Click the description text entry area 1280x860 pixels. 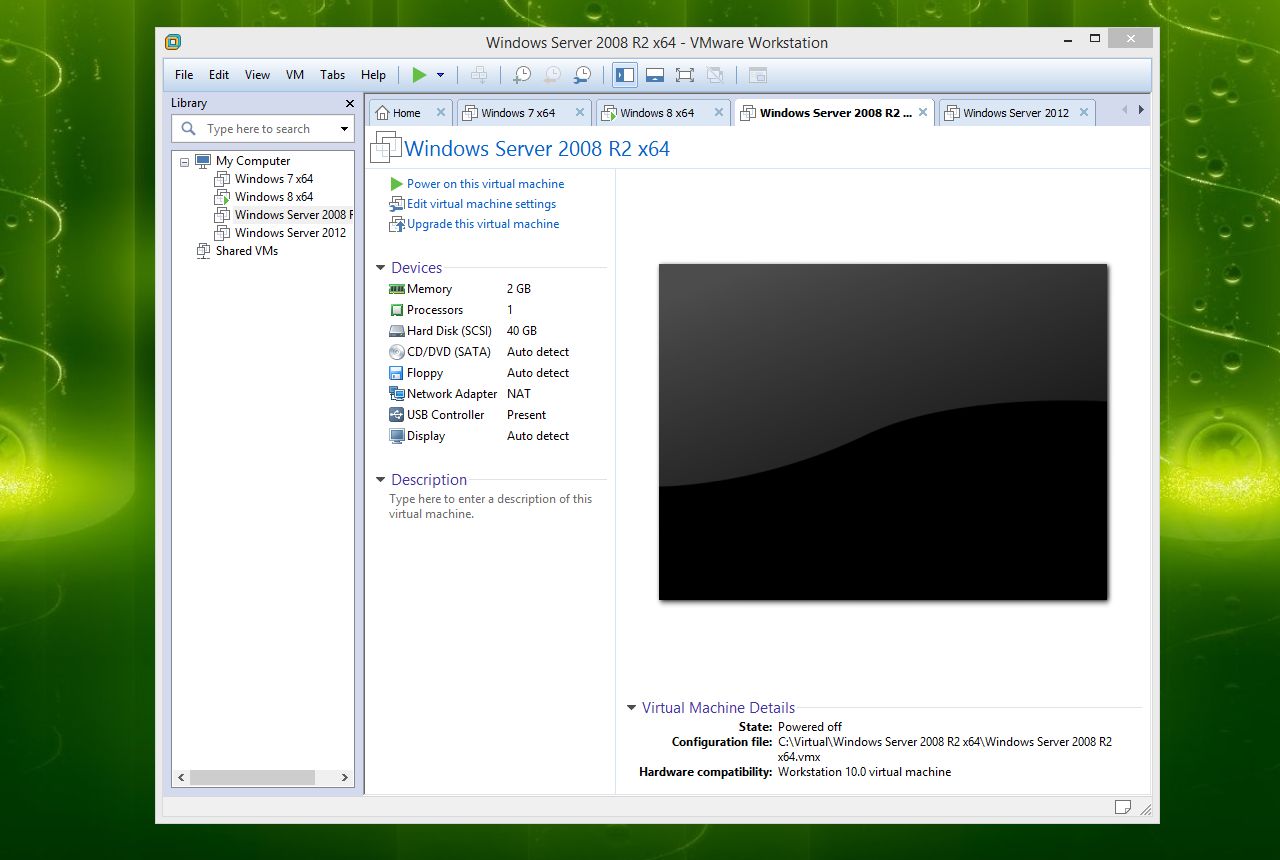tap(490, 506)
